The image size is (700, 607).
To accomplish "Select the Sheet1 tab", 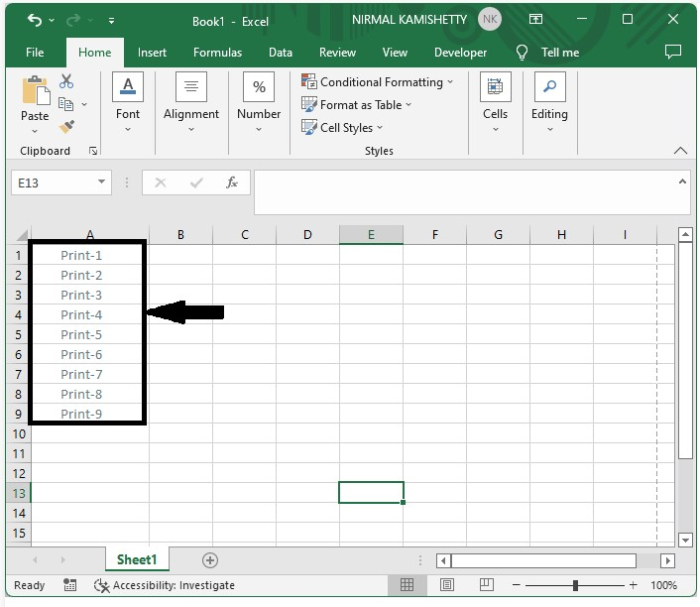I will click(137, 560).
